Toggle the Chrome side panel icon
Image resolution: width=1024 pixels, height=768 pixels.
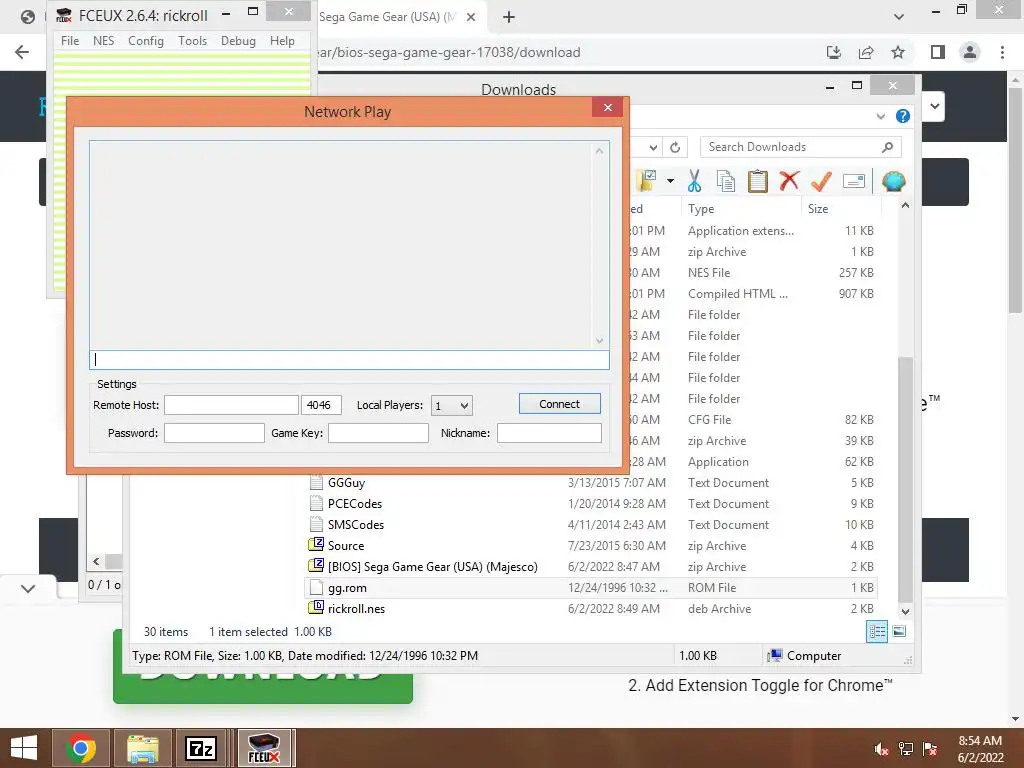(x=938, y=52)
